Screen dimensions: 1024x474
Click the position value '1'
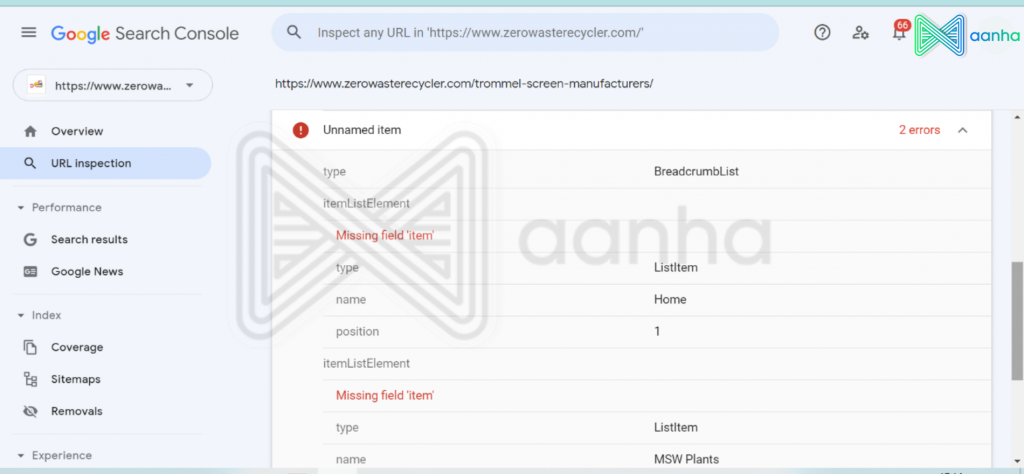tap(657, 332)
